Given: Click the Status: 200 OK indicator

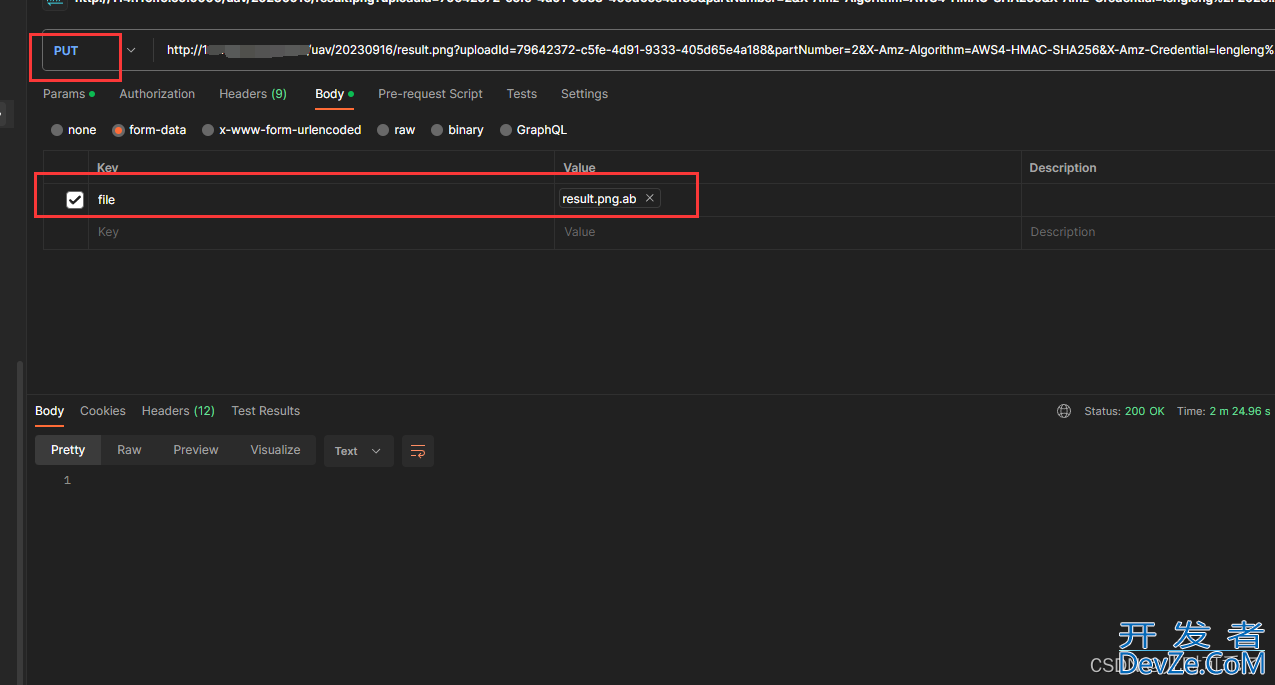Looking at the screenshot, I should 1124,411.
